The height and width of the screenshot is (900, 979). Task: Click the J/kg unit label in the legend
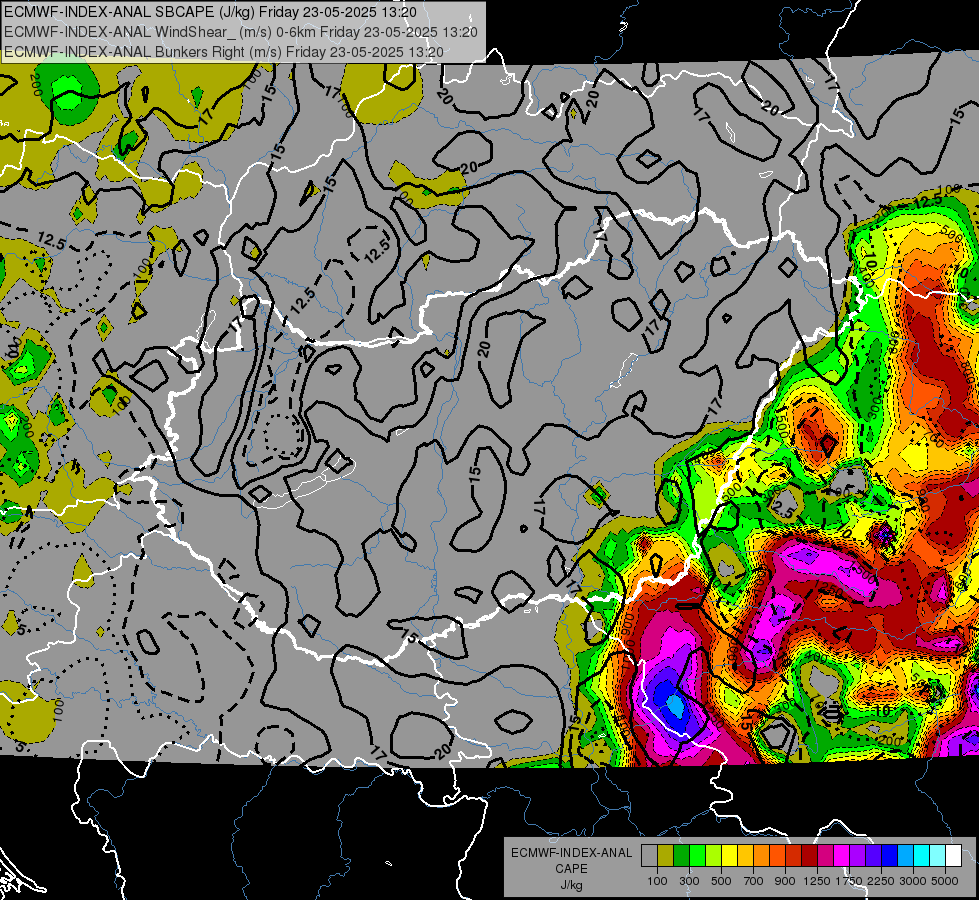[x=571, y=885]
